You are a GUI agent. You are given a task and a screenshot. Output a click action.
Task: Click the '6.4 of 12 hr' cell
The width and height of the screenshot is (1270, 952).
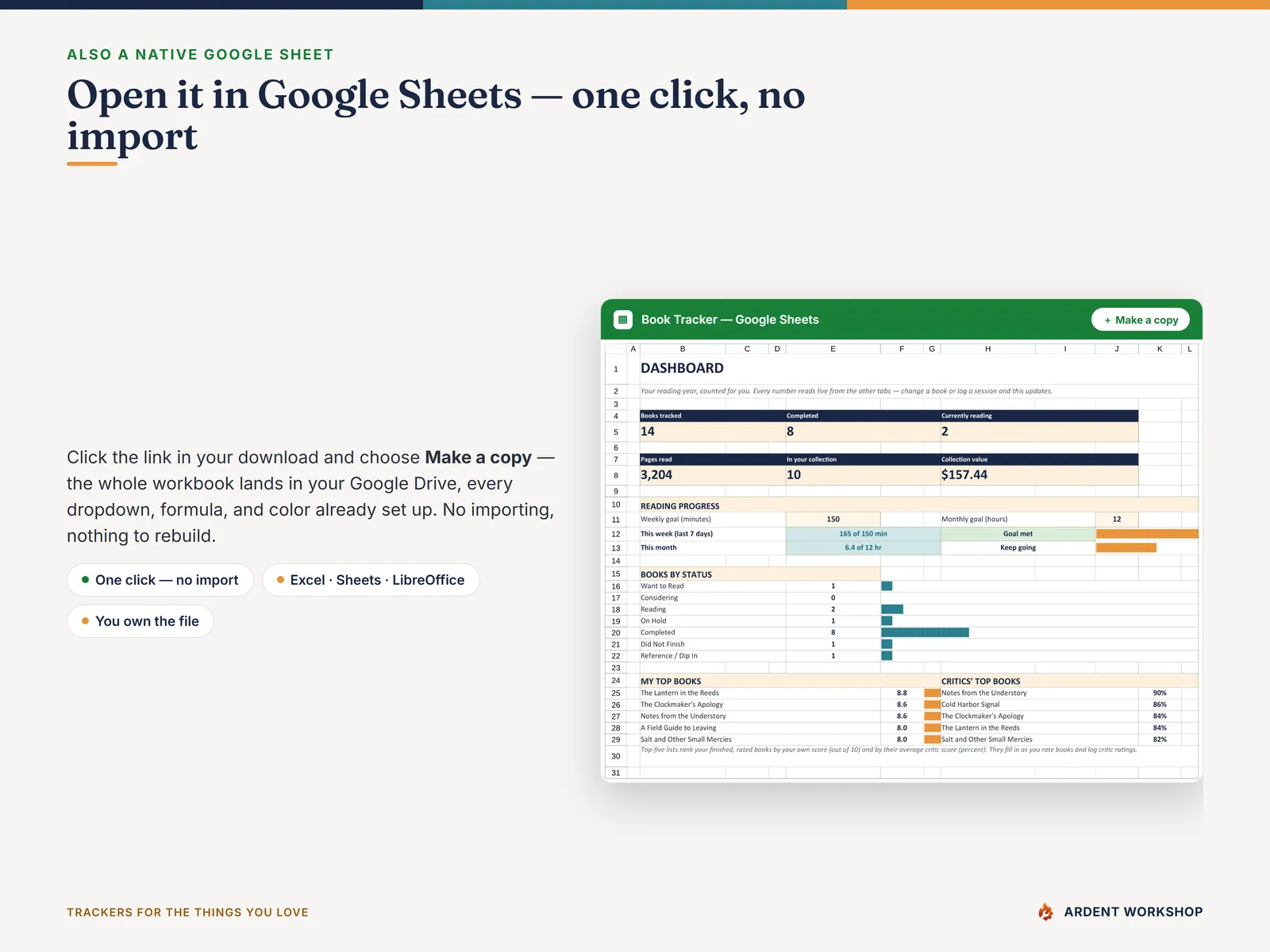coord(863,548)
